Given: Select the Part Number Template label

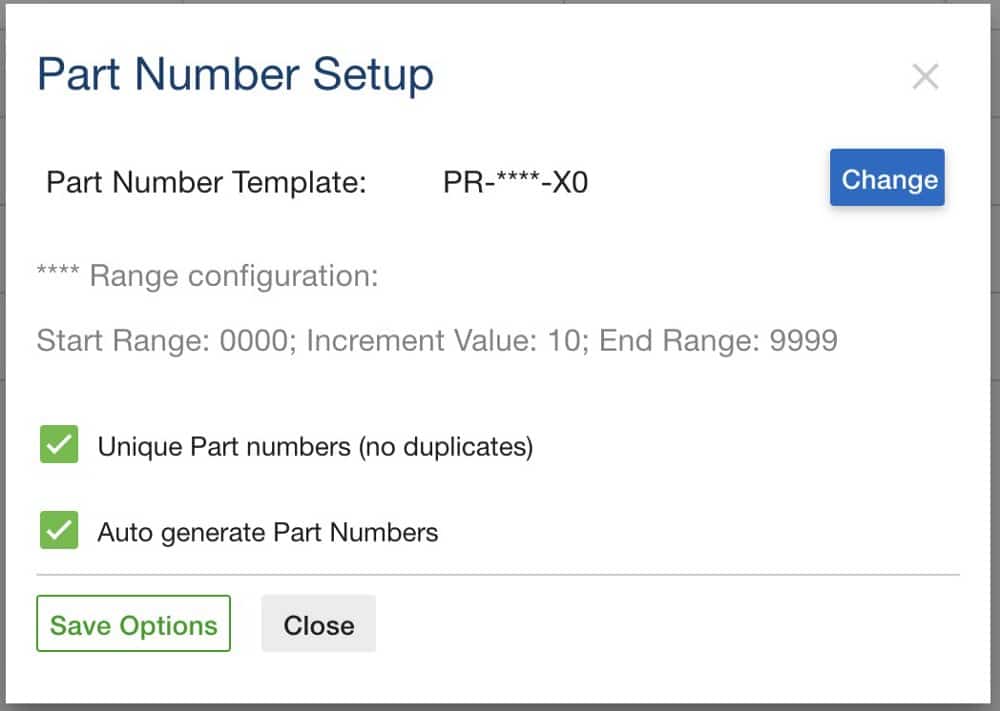Looking at the screenshot, I should [205, 181].
